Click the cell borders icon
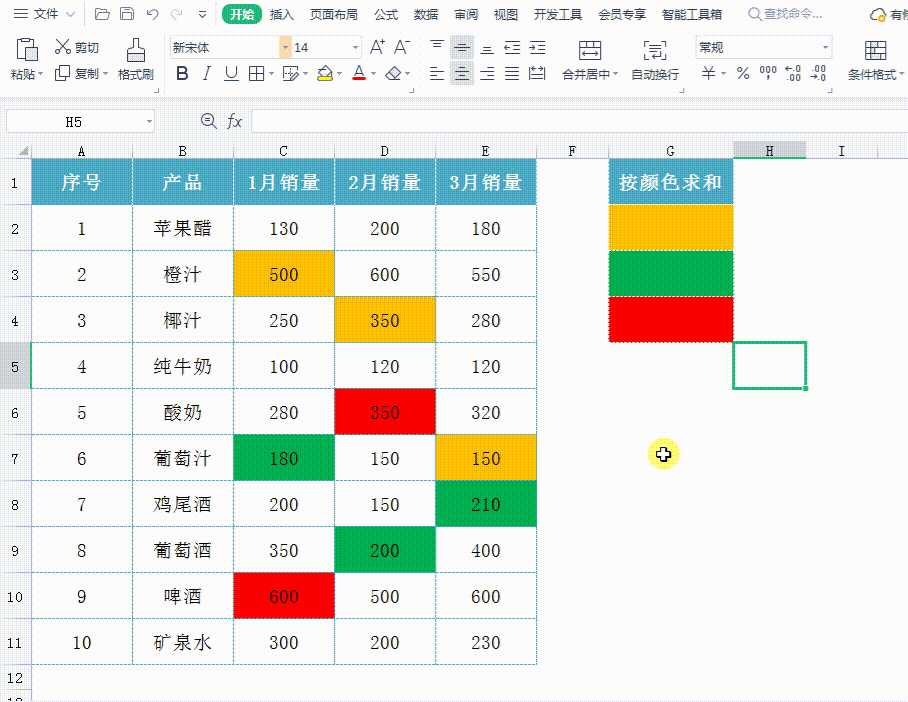 coord(256,74)
